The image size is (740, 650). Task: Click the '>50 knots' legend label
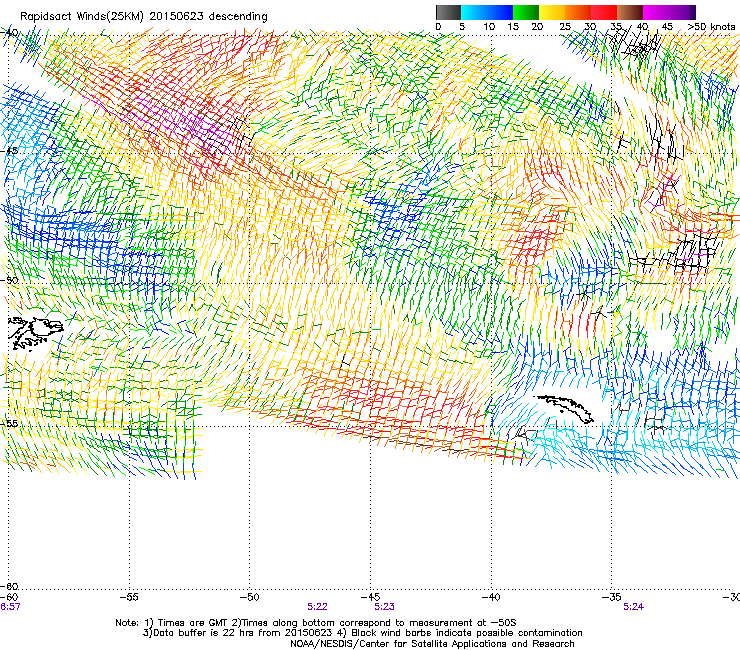click(711, 26)
